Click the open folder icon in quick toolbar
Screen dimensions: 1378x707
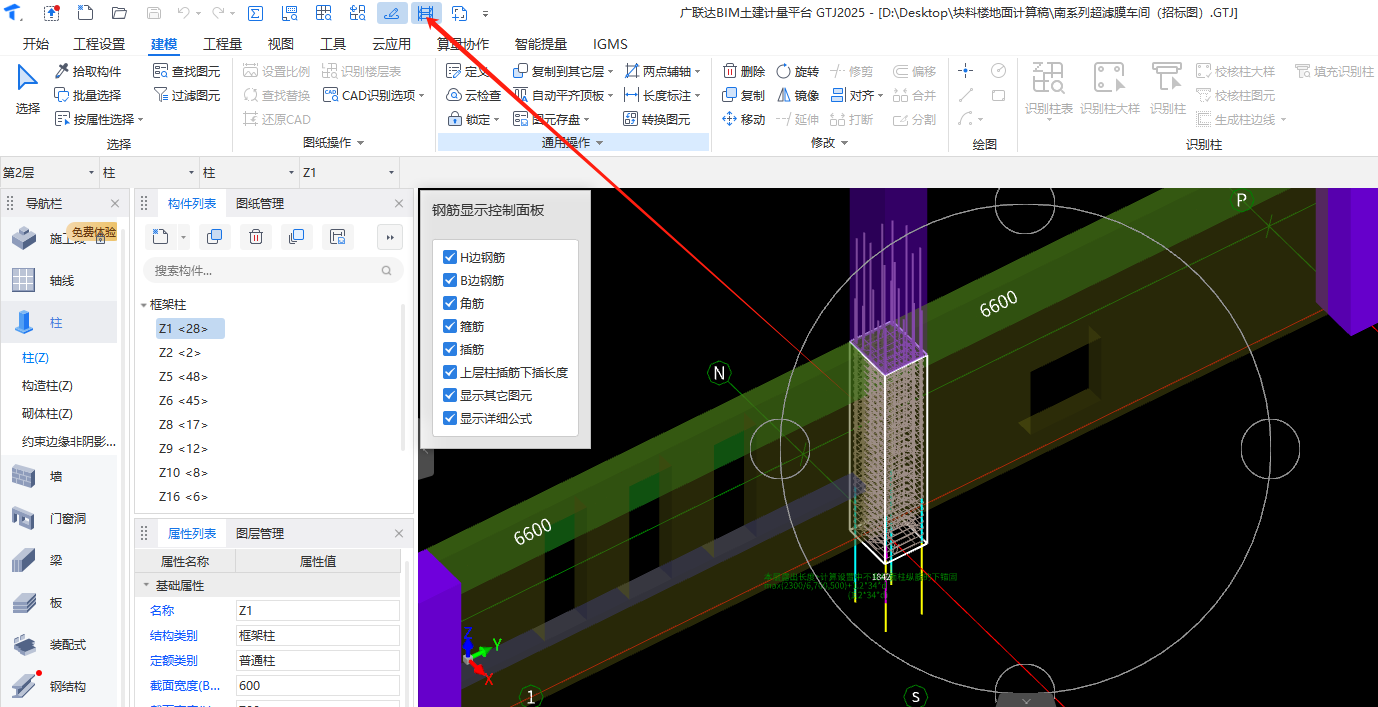(119, 13)
